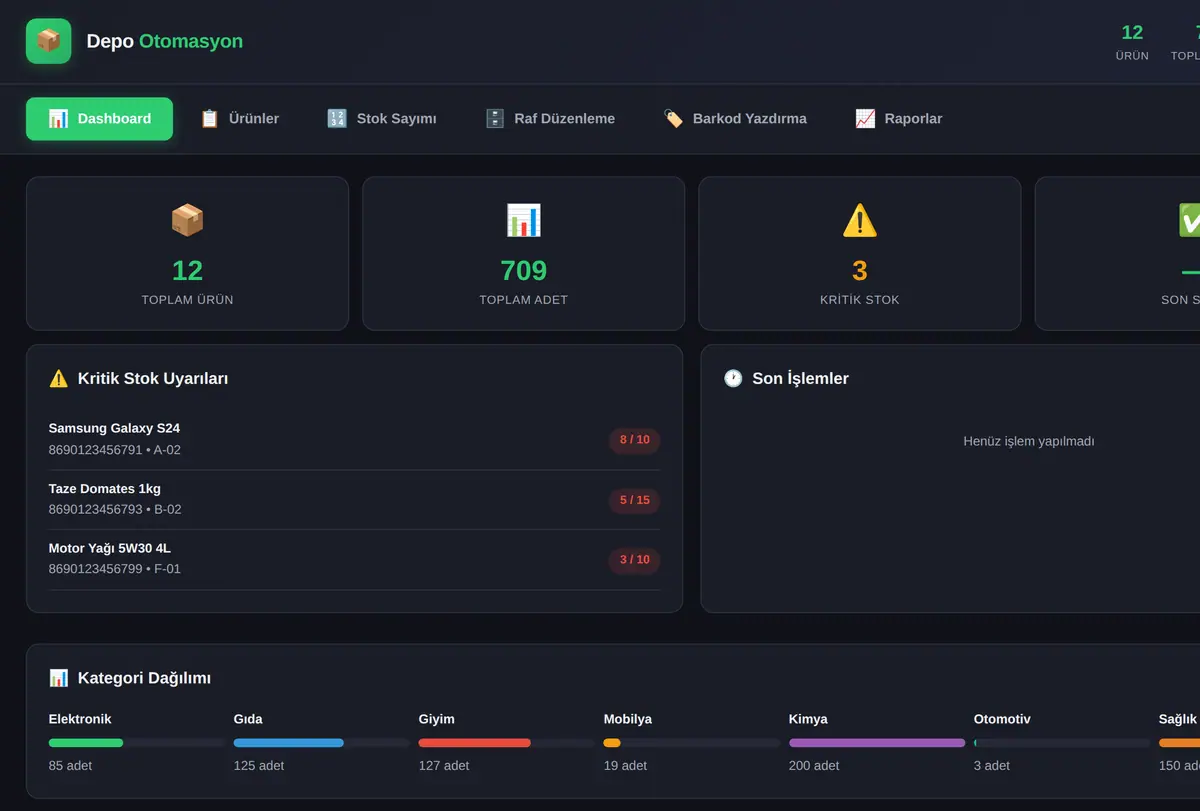This screenshot has width=1200, height=811.
Task: Click the Dashboard tab chart icon
Action: pos(58,119)
